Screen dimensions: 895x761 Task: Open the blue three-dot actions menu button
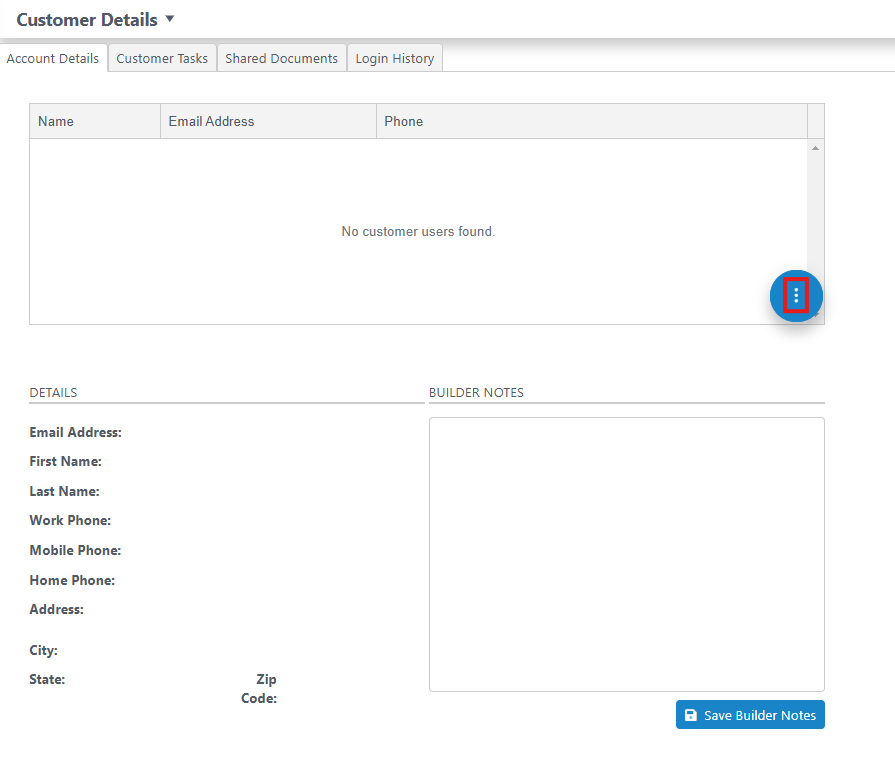coord(796,296)
